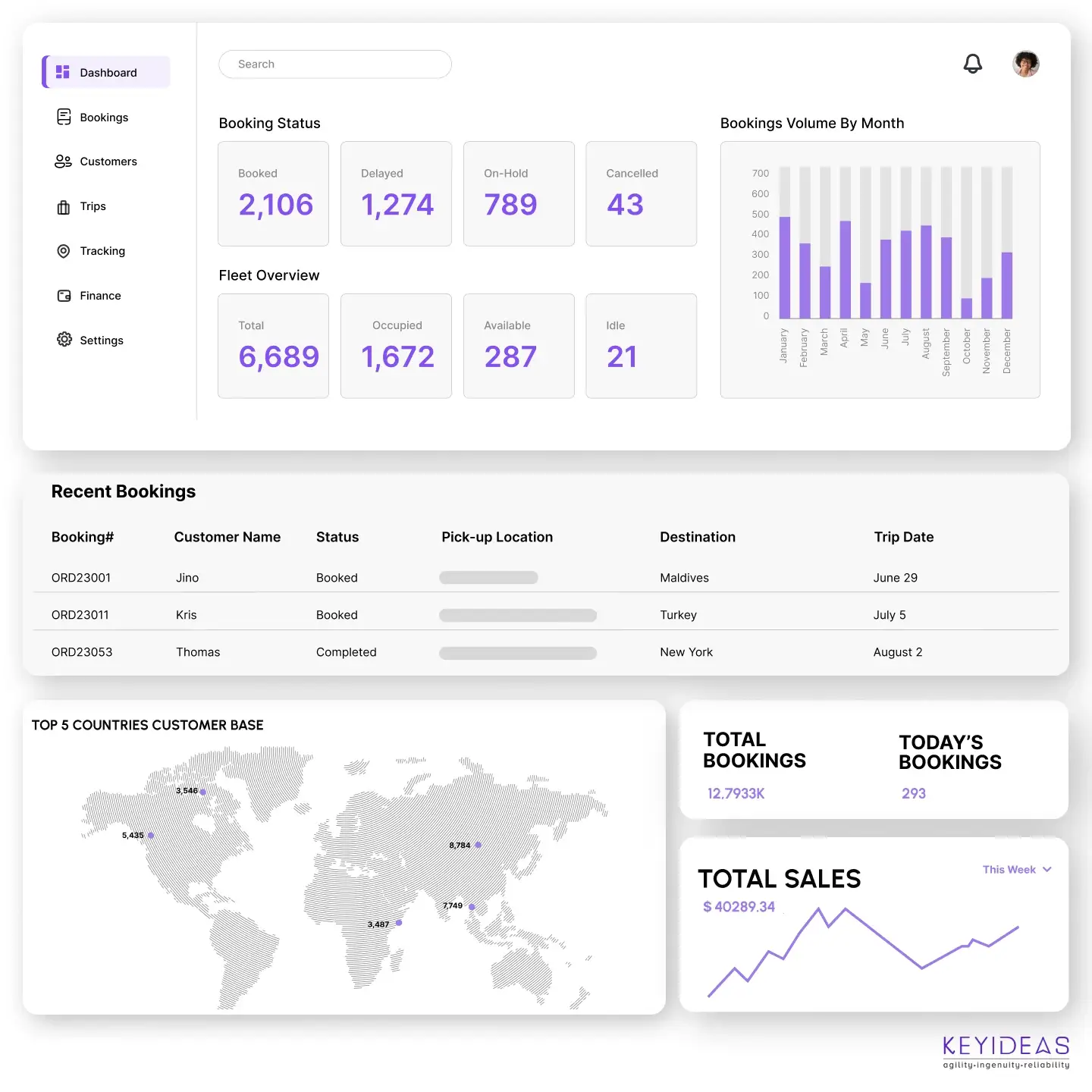Click the 3,487 map marker
1092x1092 pixels.
pos(399,923)
